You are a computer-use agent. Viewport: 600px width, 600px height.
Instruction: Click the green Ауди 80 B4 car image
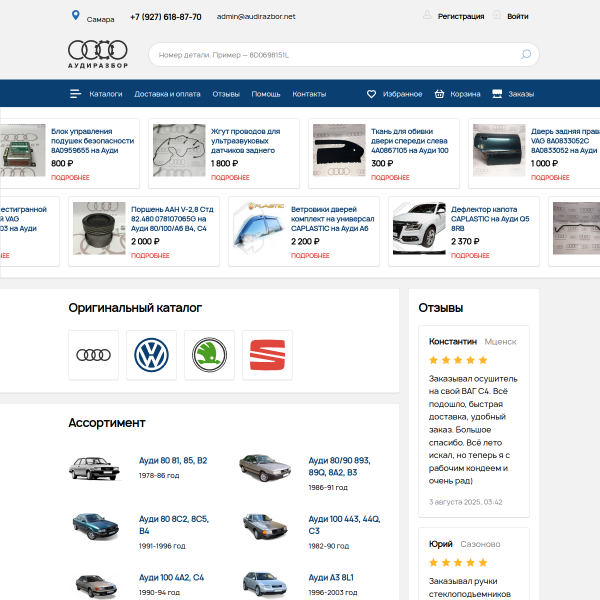pyautogui.click(x=96, y=526)
